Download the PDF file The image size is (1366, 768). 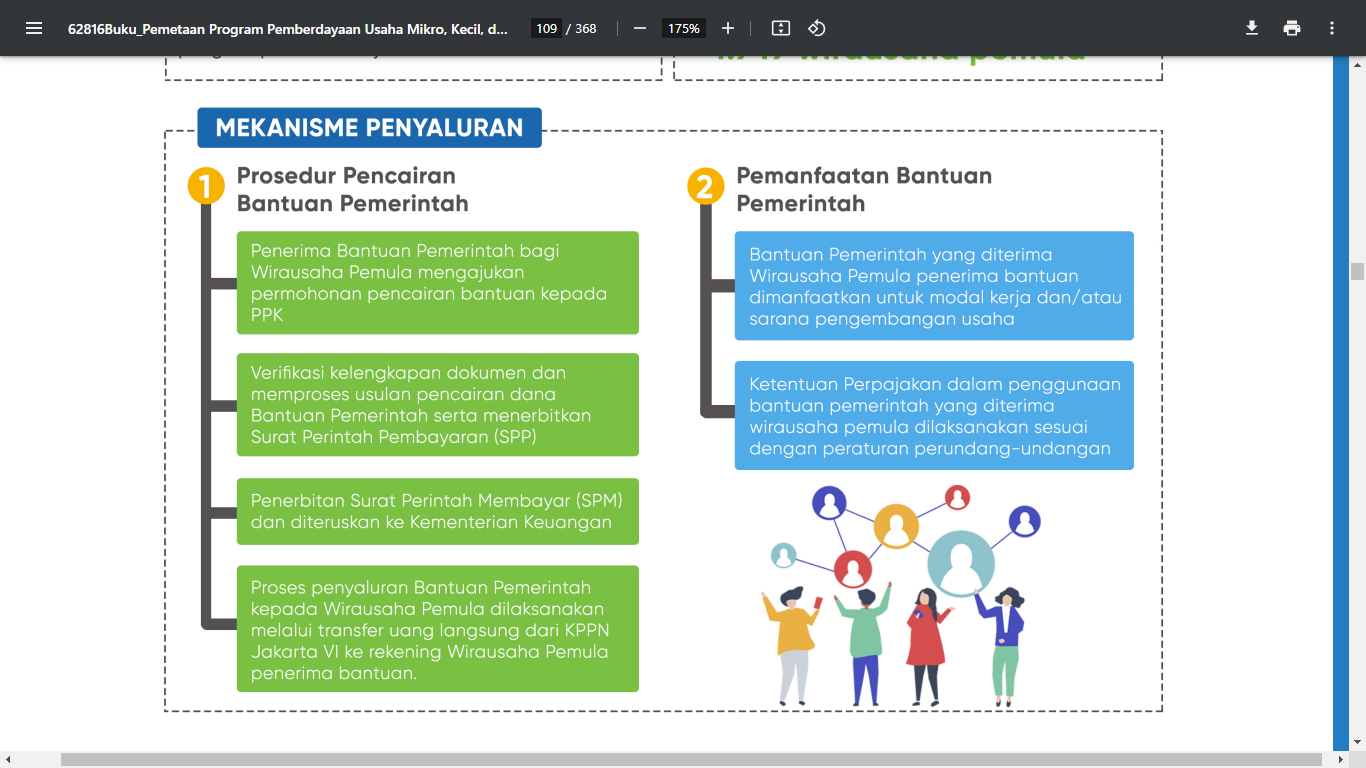coord(1251,28)
